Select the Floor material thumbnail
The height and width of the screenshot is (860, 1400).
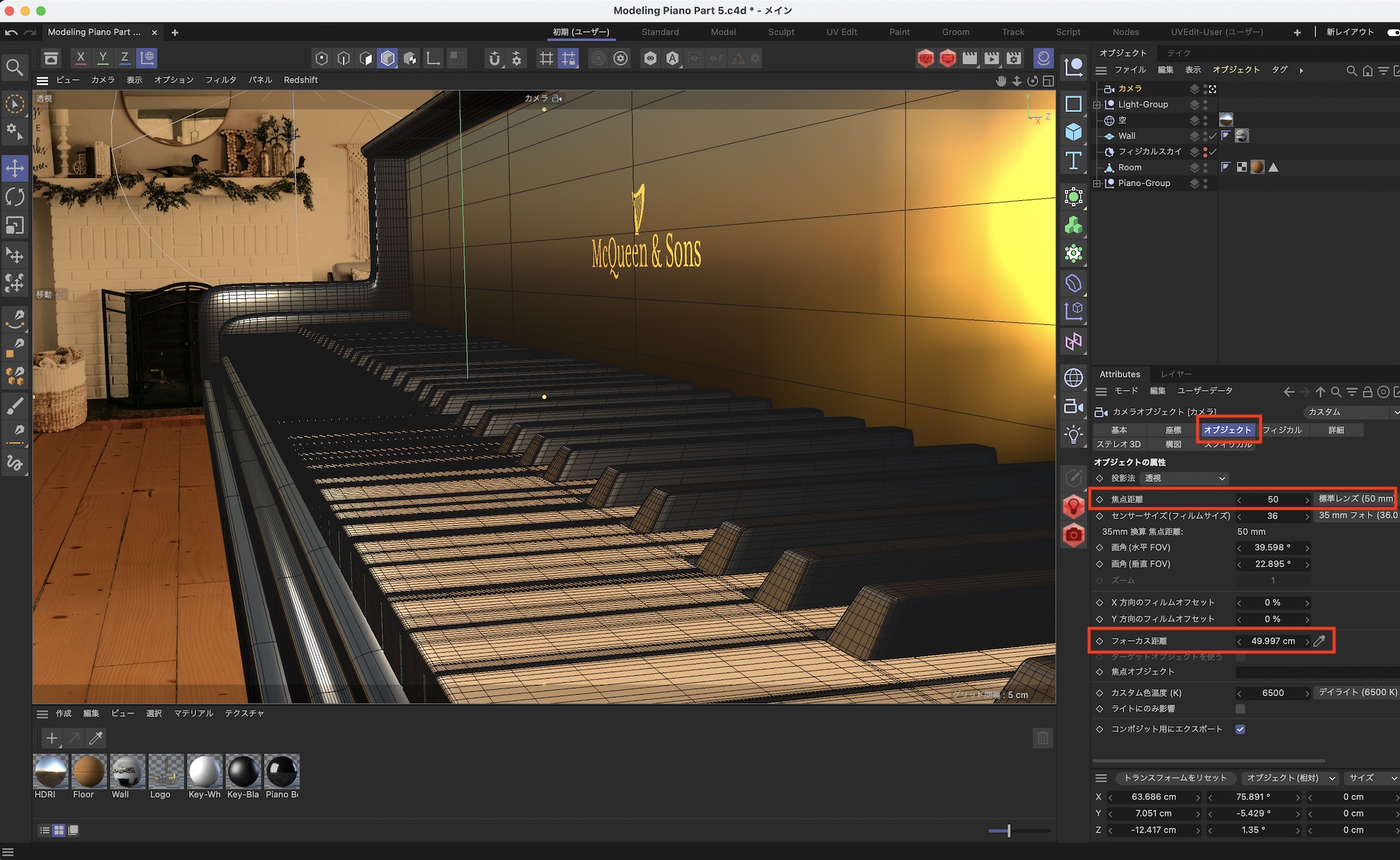click(x=88, y=772)
